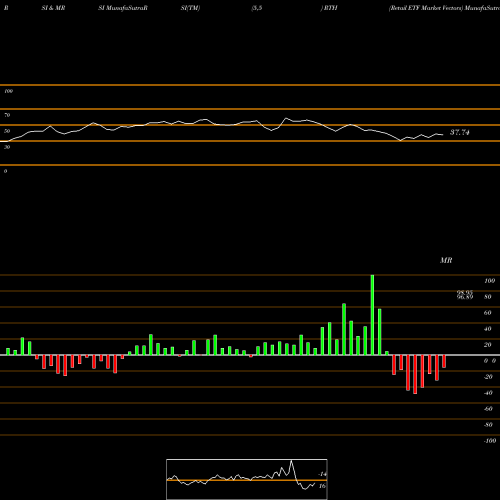Click the longest red MR histogram bar
This screenshot has height=500, width=500.
tap(415, 374)
